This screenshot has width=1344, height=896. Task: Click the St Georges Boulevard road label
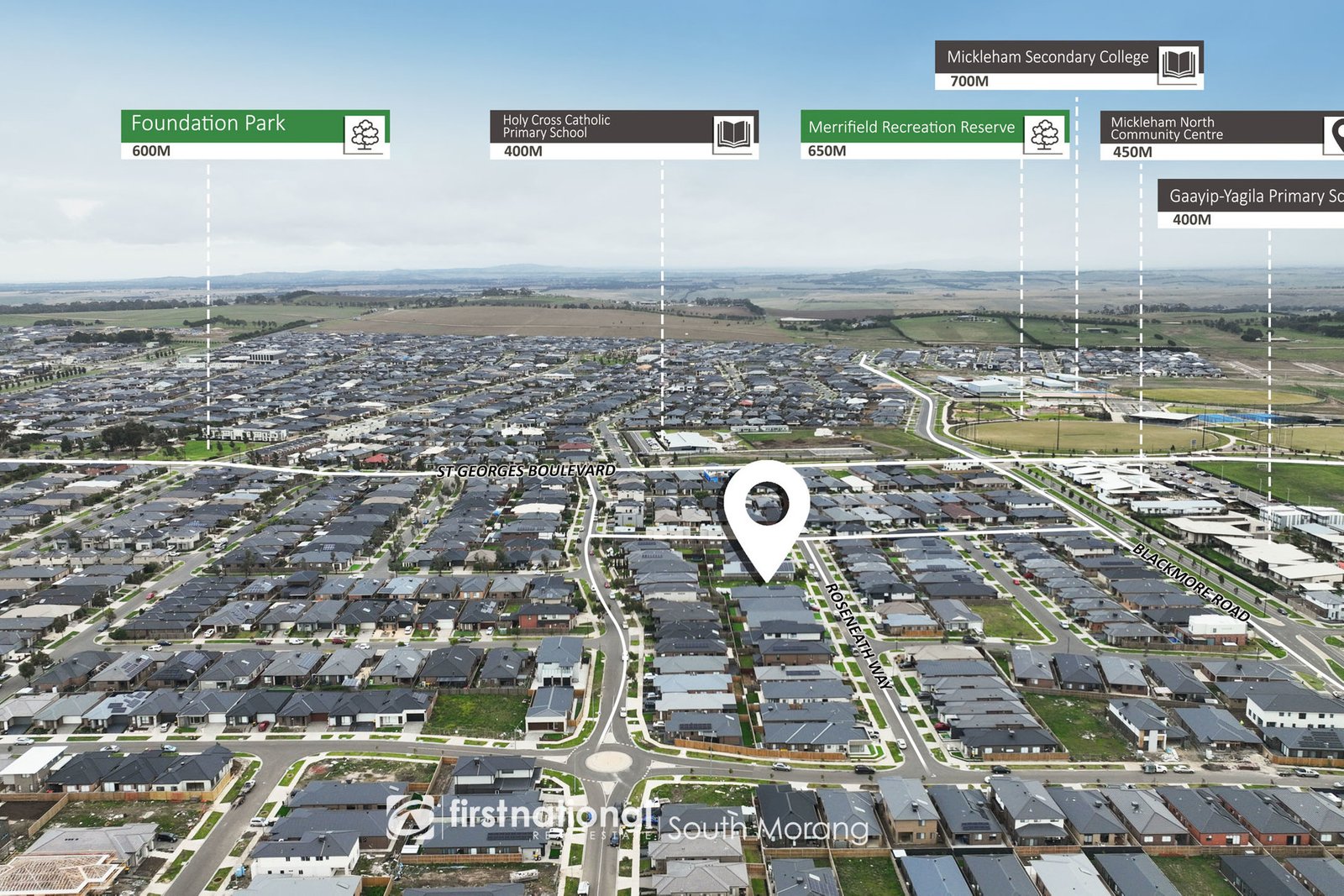point(526,471)
